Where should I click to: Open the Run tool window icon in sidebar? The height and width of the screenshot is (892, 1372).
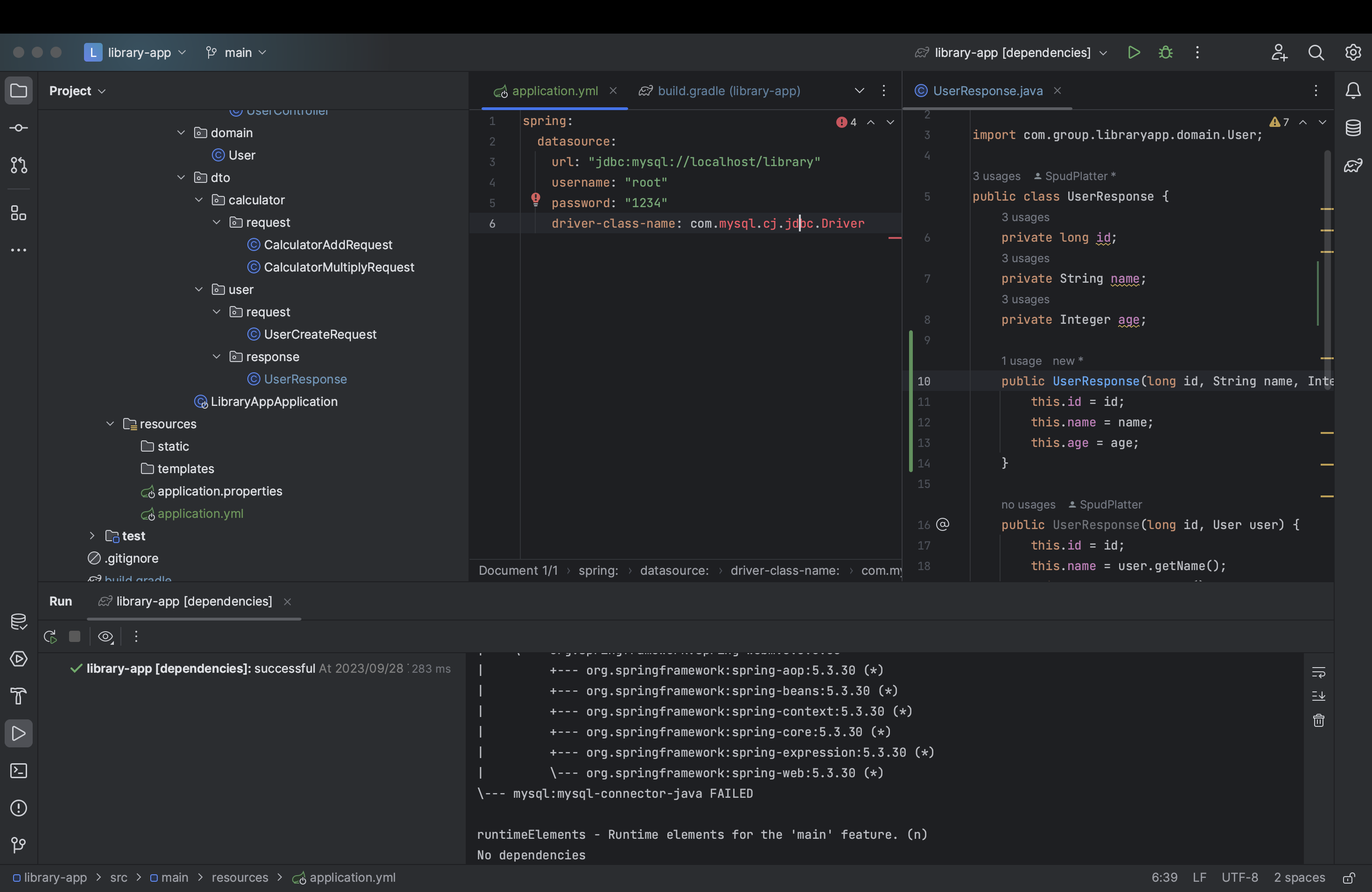coord(19,733)
